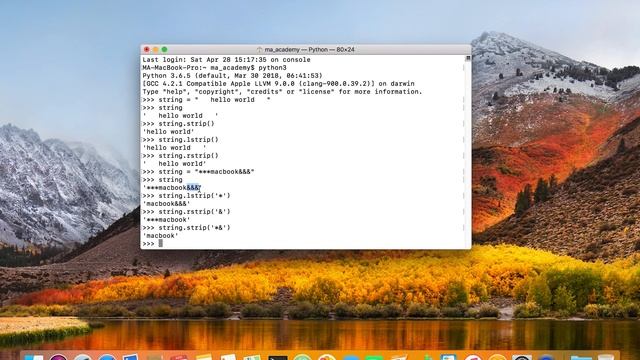This screenshot has width=640, height=360.
Task: Click the ">>> string.strip('*&')" command line
Action: click(x=186, y=227)
